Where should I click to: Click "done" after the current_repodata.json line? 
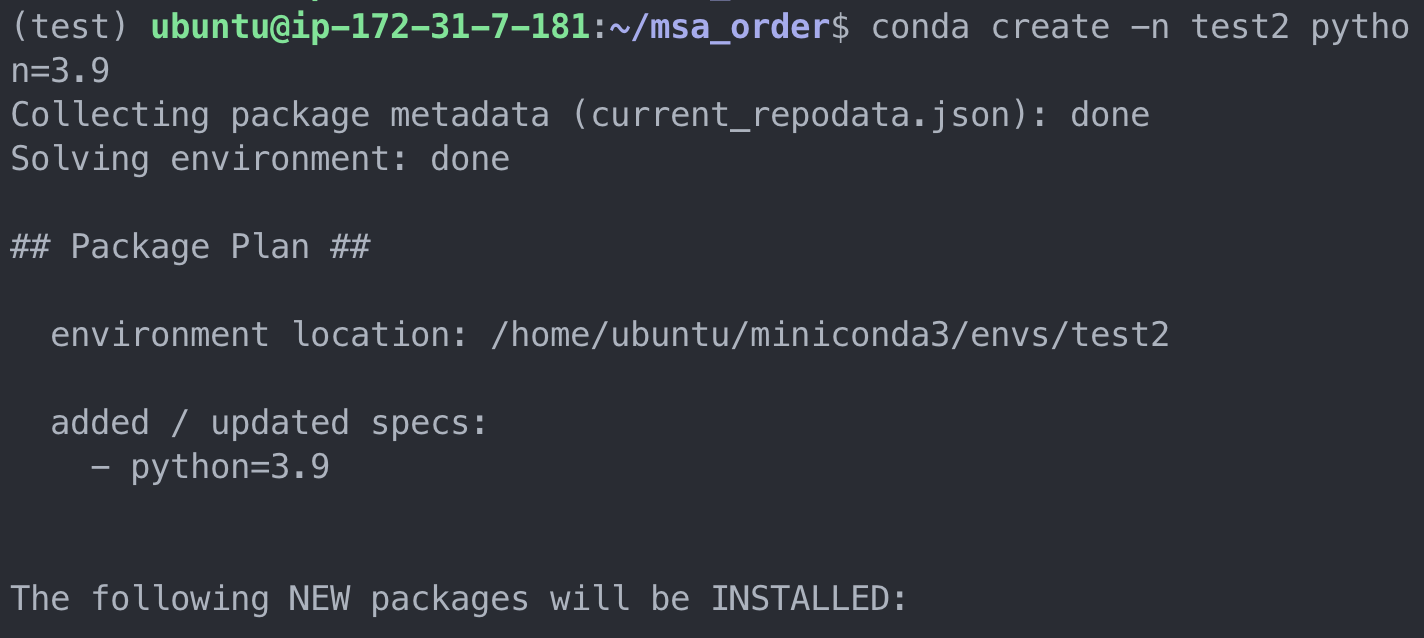[1110, 115]
